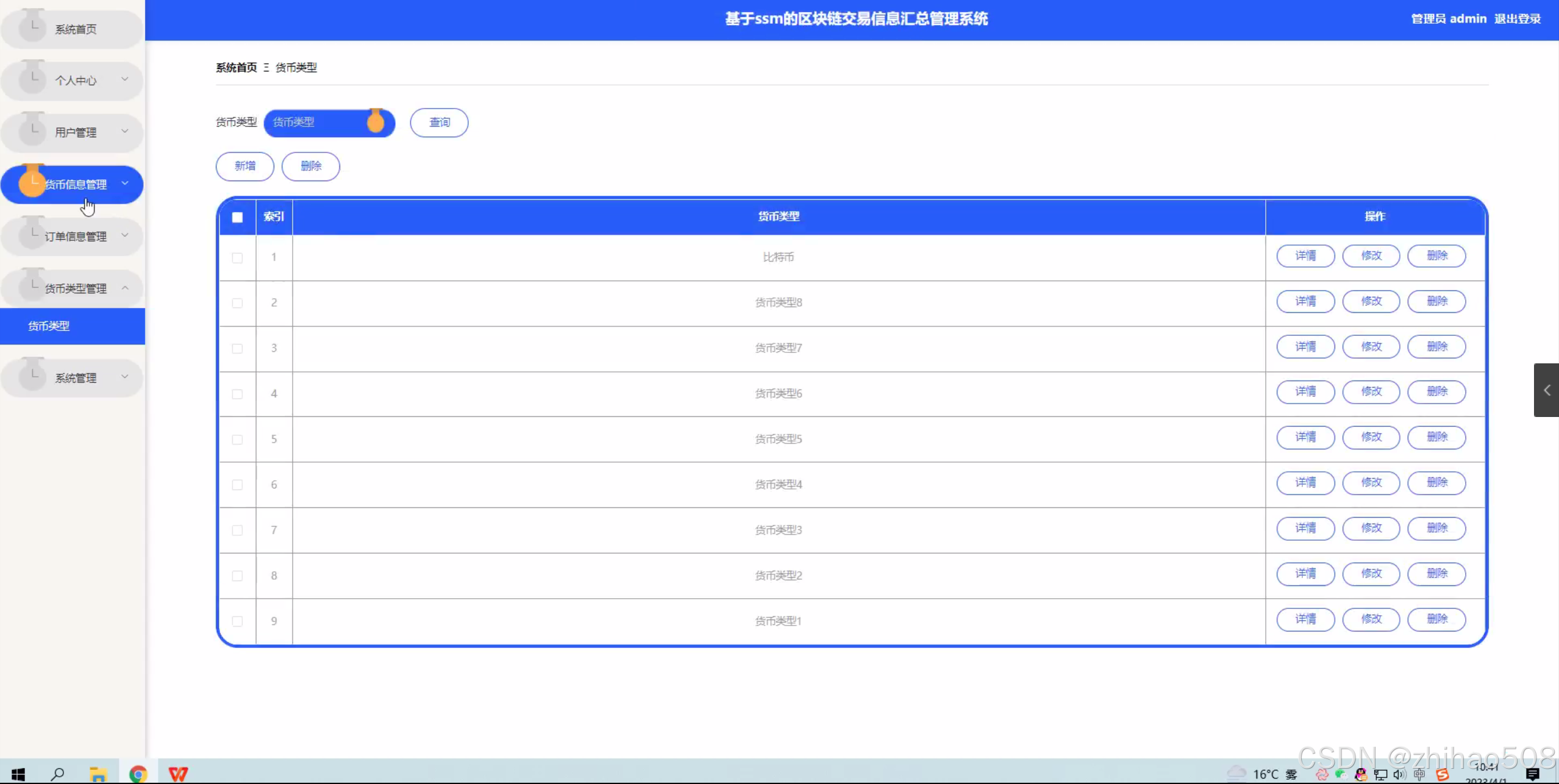Select checkbox for row 货币类型5

pyautogui.click(x=237, y=440)
